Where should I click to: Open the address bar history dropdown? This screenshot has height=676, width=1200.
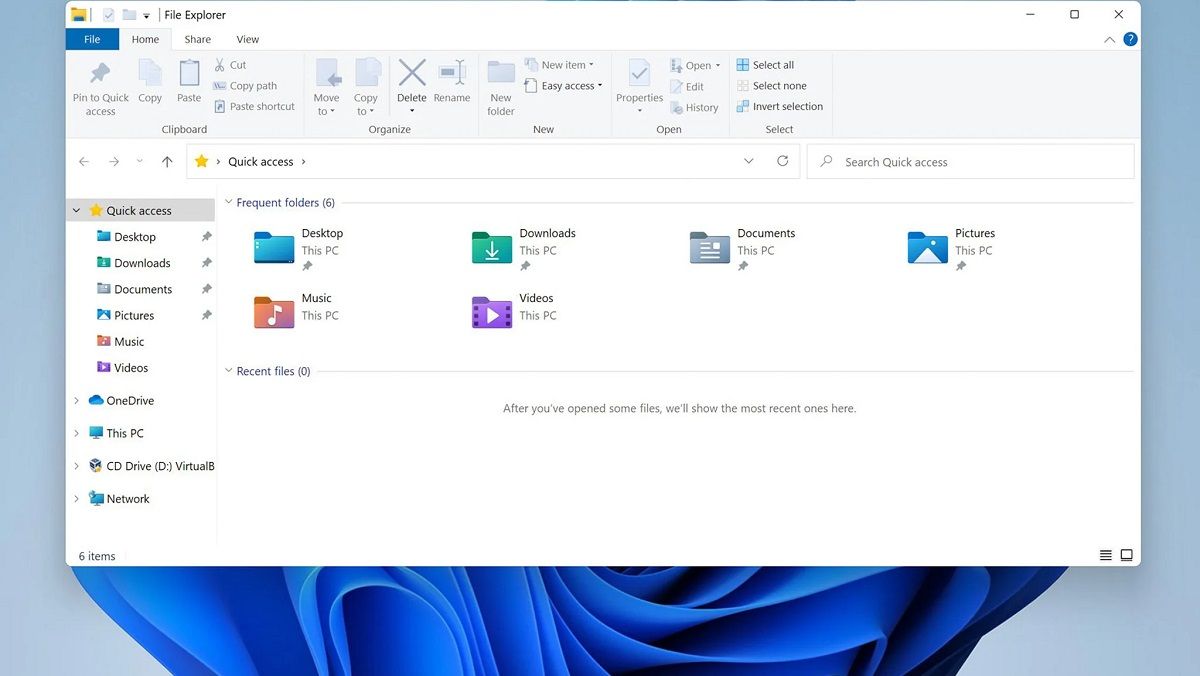pos(749,161)
